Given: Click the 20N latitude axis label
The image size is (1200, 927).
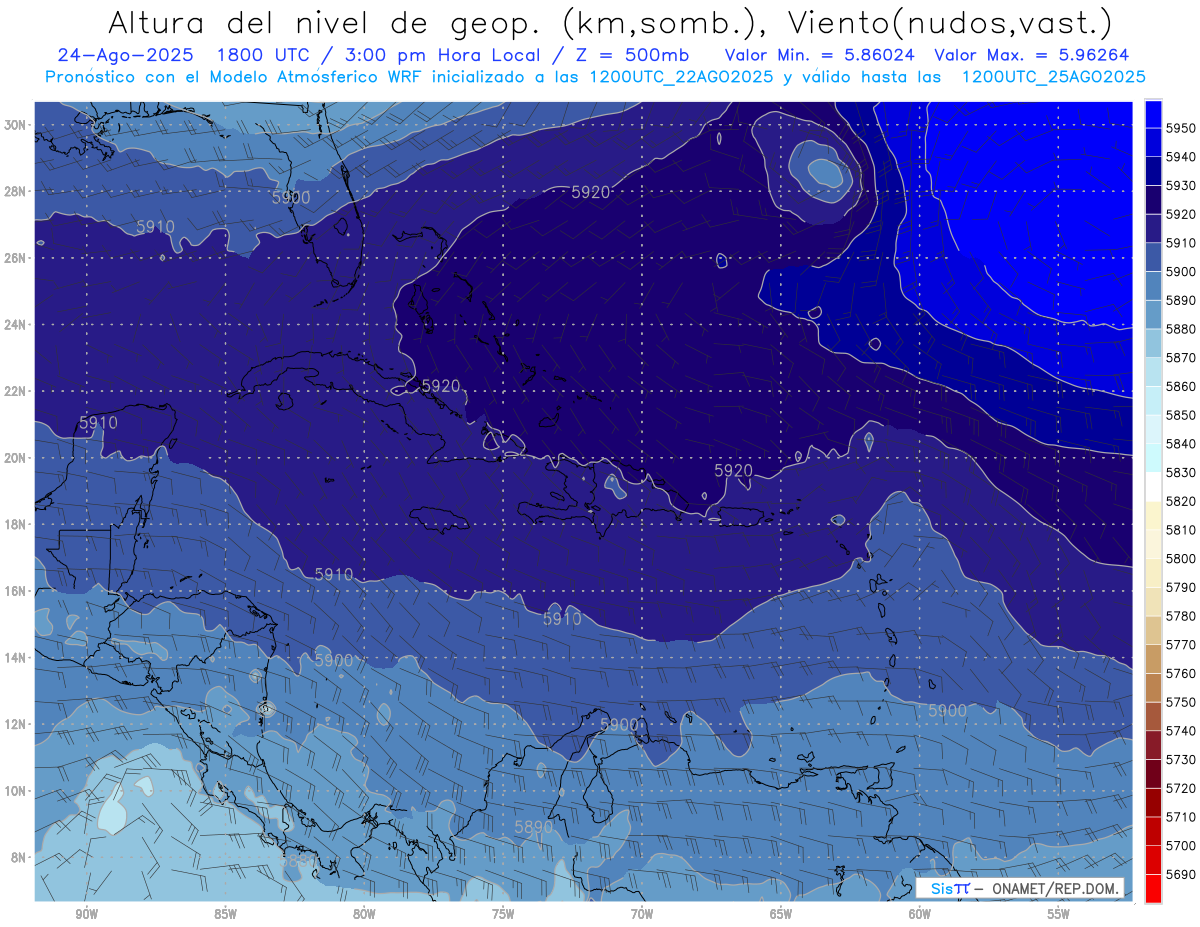Looking at the screenshot, I should pyautogui.click(x=14, y=458).
